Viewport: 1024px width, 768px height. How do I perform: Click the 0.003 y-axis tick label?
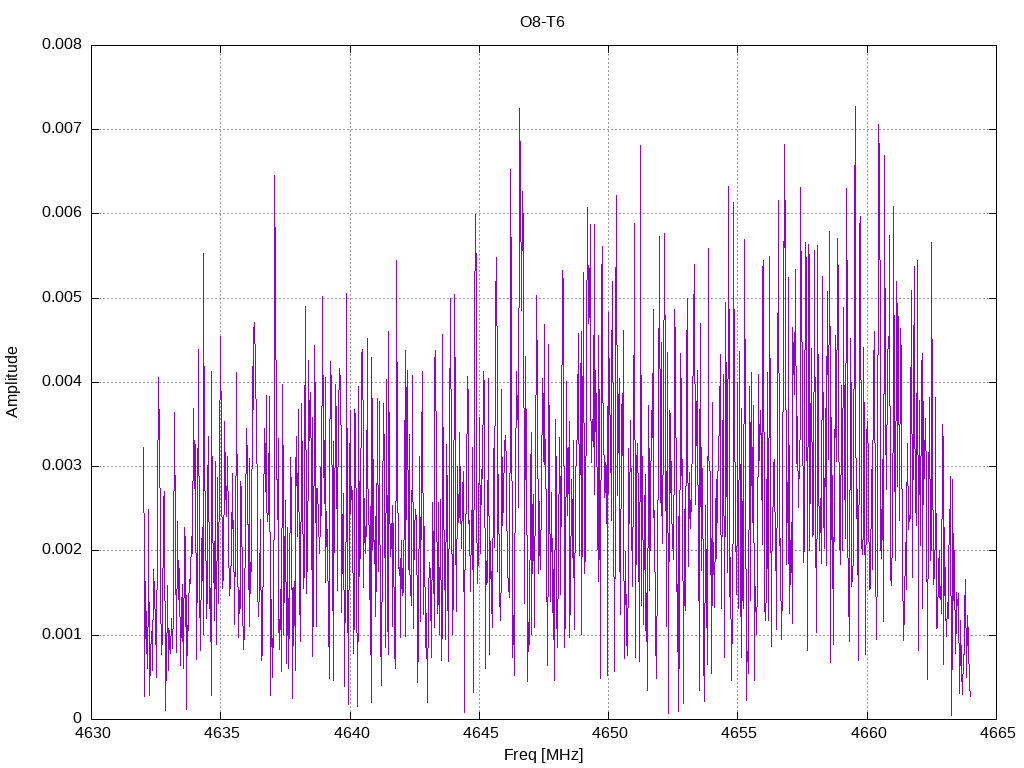pyautogui.click(x=62, y=466)
